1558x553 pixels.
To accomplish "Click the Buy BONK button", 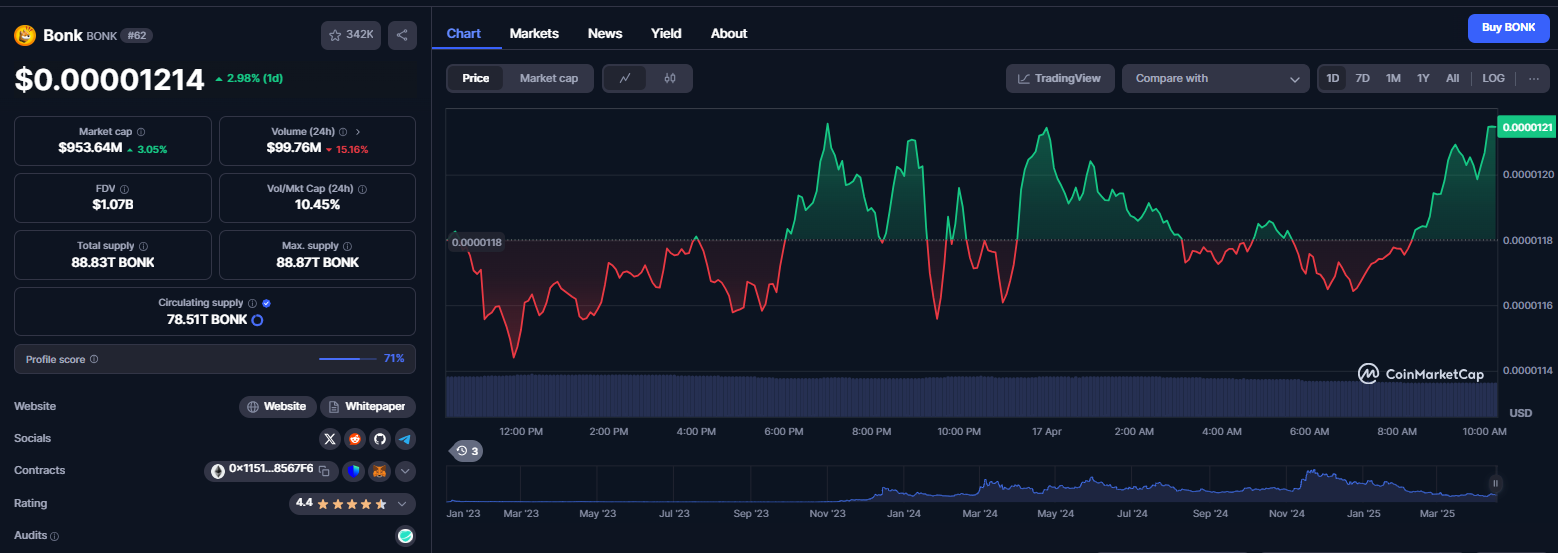I will click(1508, 28).
